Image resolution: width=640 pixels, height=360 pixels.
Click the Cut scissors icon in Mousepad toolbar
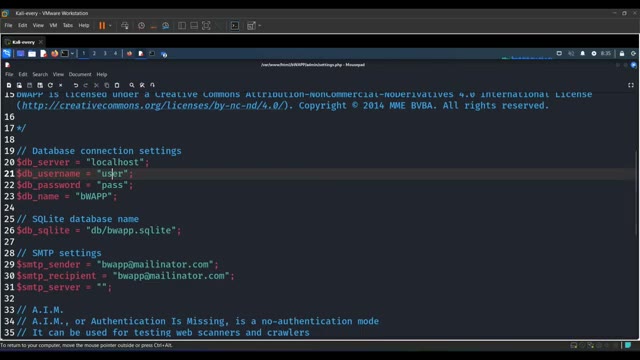tap(96, 85)
